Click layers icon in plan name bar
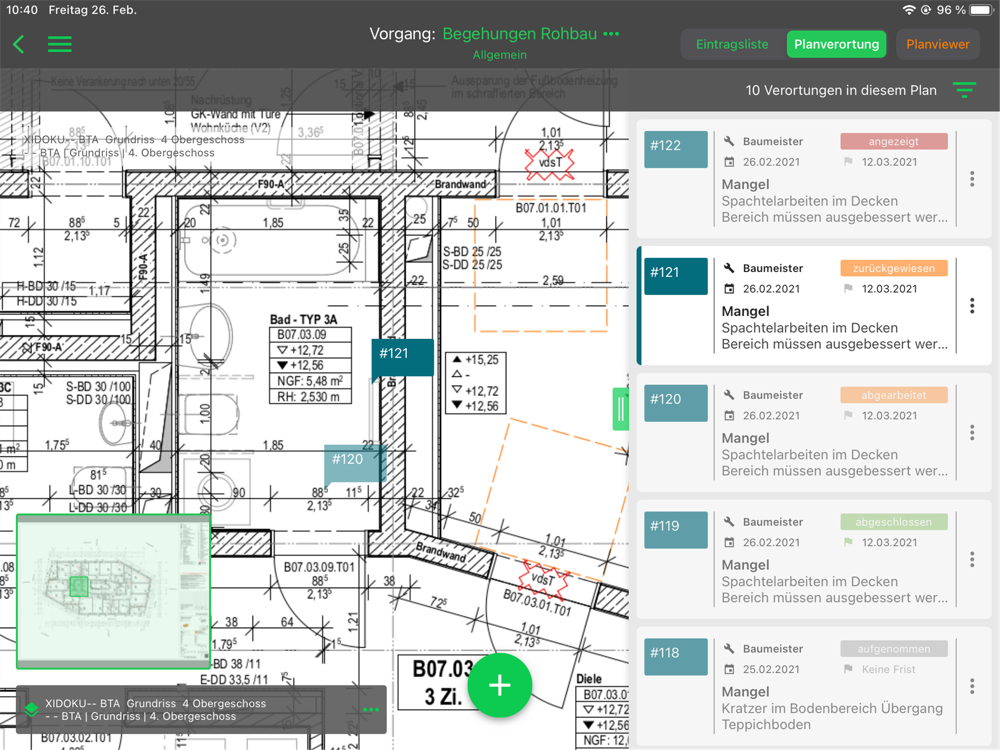The width and height of the screenshot is (1000, 750). [31, 709]
